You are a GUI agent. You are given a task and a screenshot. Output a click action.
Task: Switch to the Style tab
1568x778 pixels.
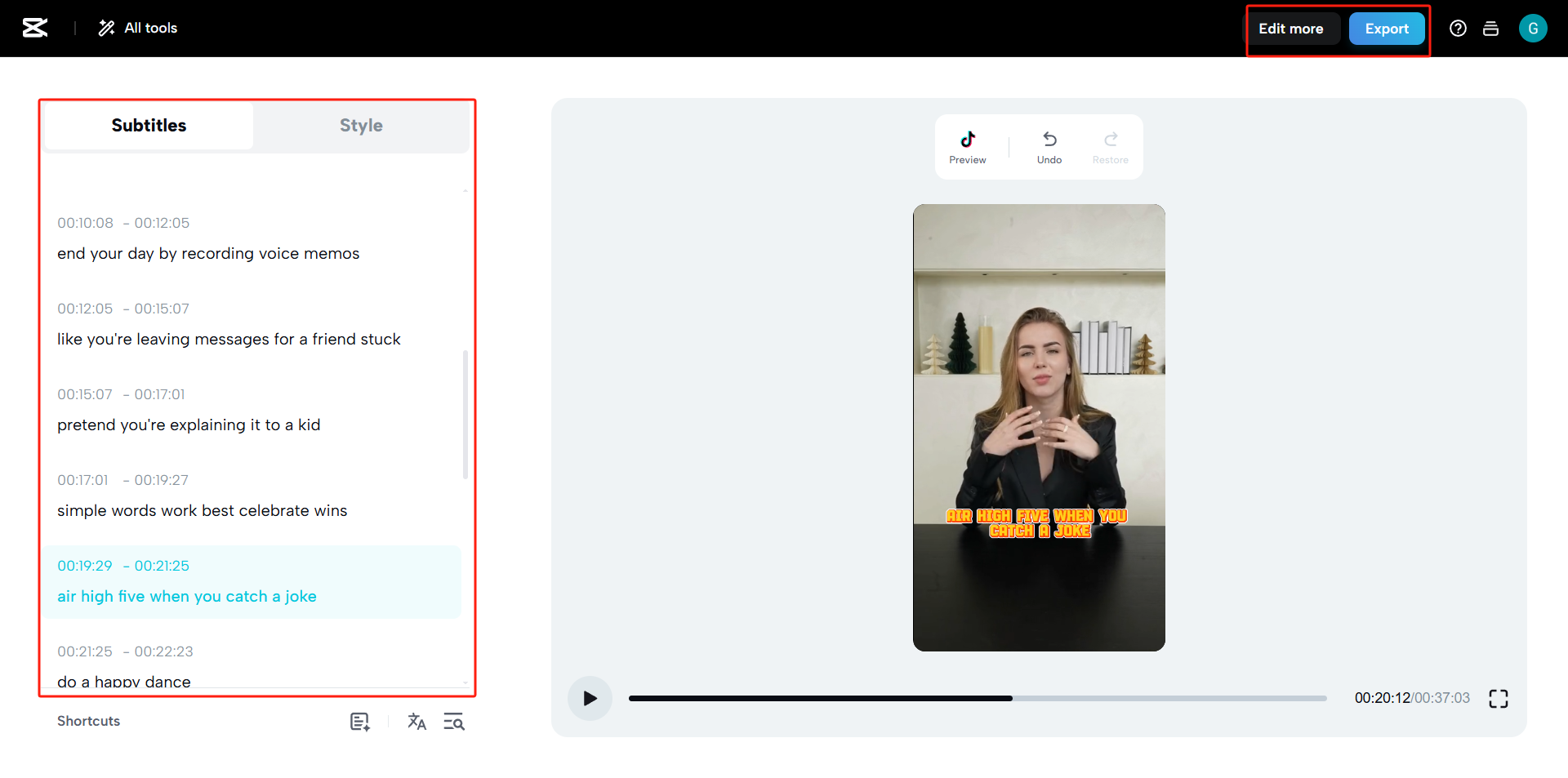361,125
